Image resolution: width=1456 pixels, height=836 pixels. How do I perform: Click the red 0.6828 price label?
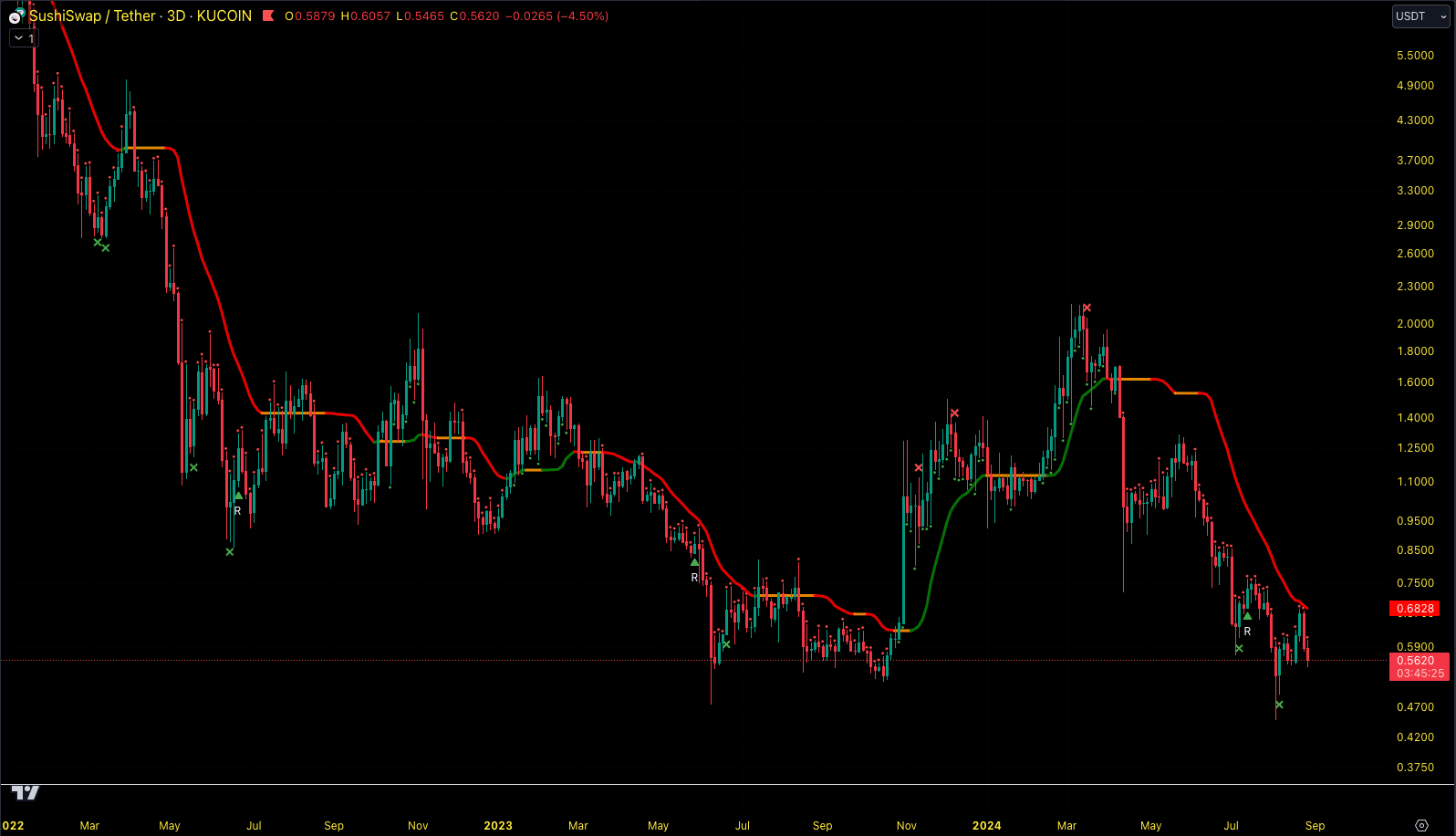pos(1416,609)
